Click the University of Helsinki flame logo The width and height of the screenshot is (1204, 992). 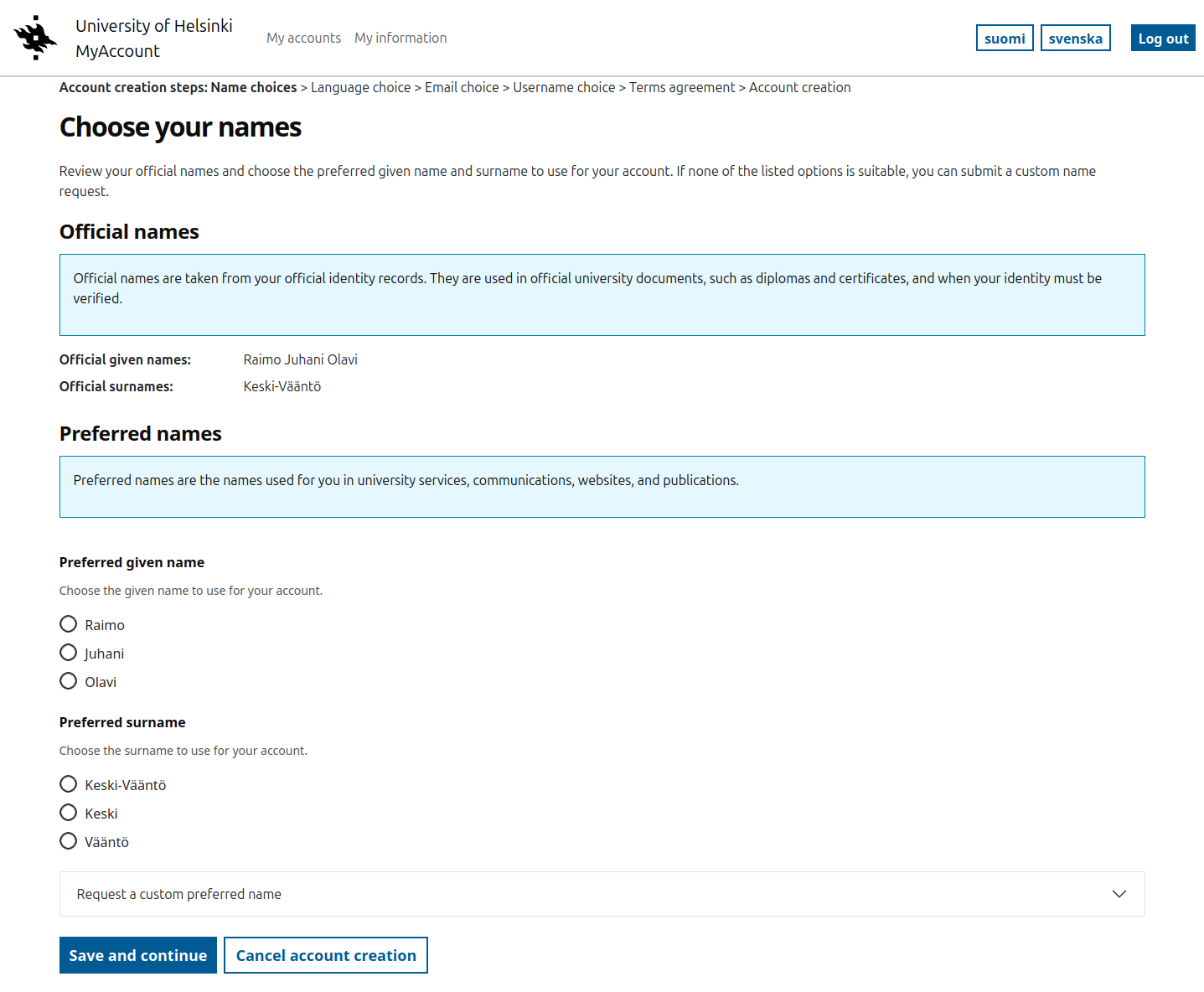(x=35, y=38)
